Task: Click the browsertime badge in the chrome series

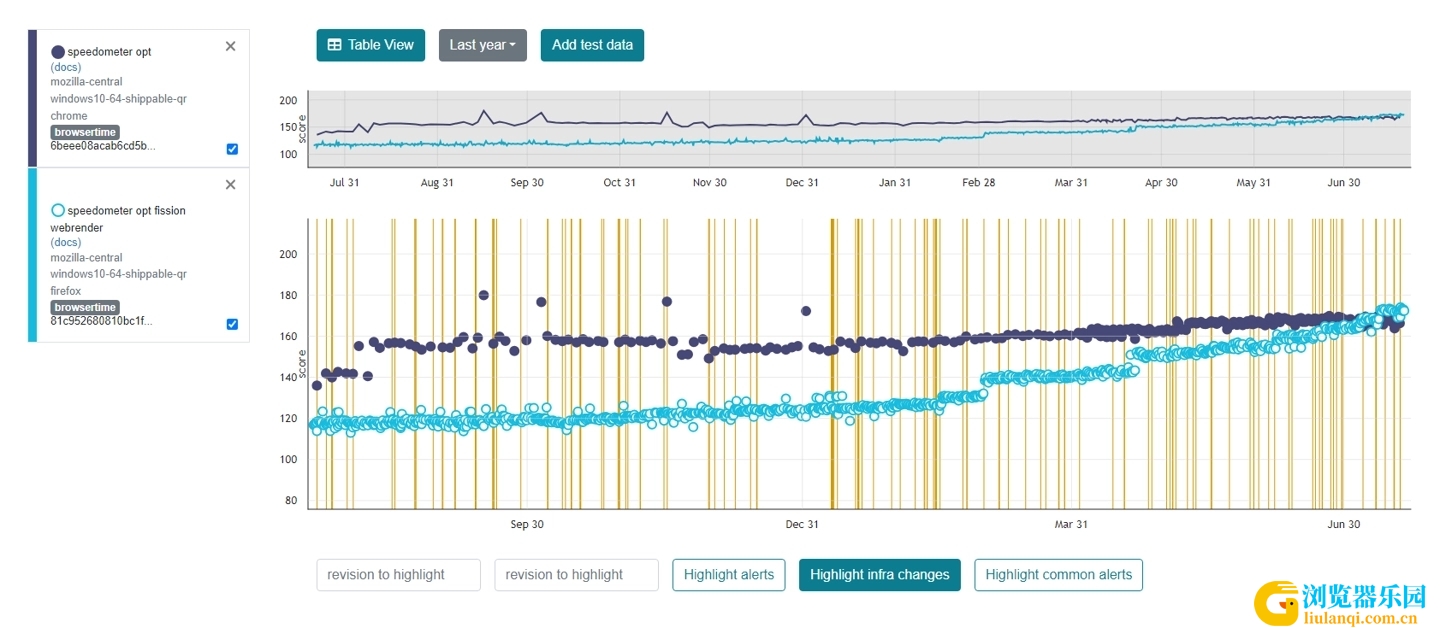Action: (x=85, y=132)
